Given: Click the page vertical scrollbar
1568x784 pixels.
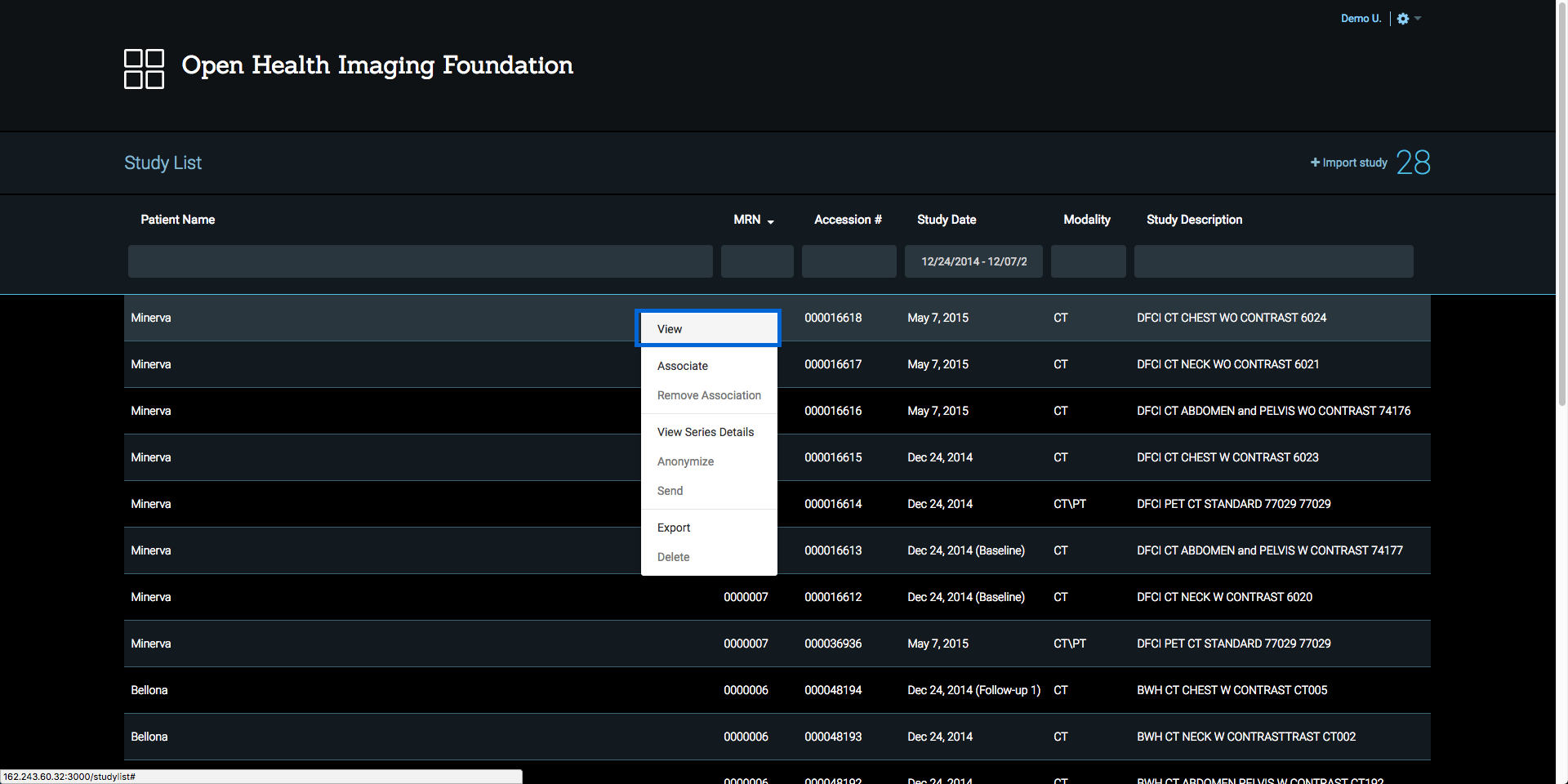Looking at the screenshot, I should tap(1561, 204).
